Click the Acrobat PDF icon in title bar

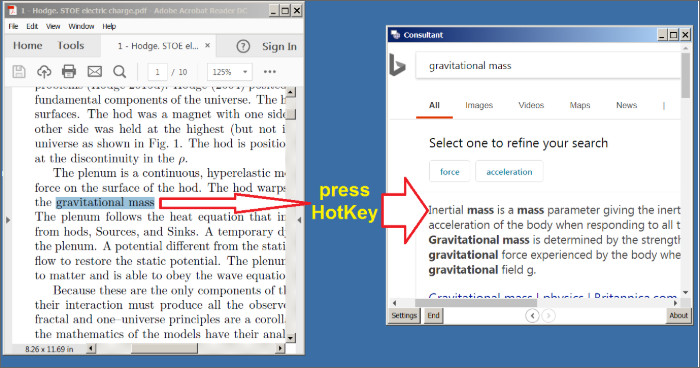point(12,10)
